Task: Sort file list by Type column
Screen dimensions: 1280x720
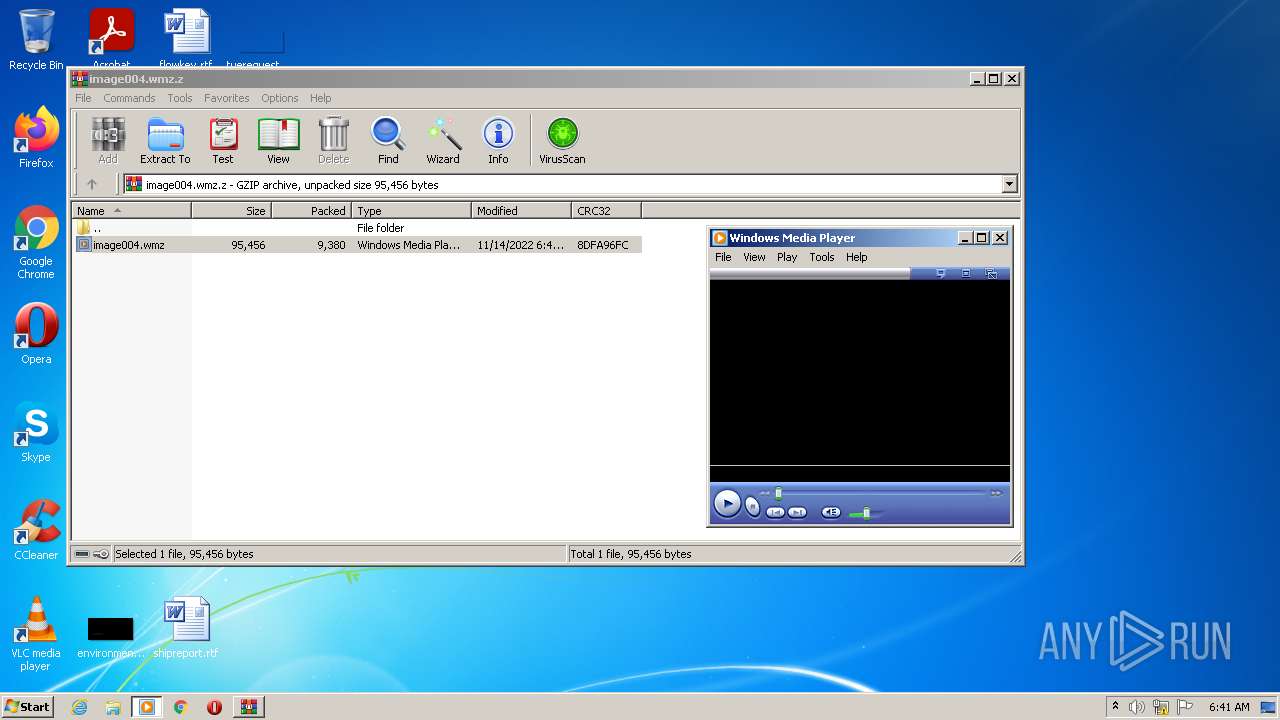Action: click(x=411, y=211)
